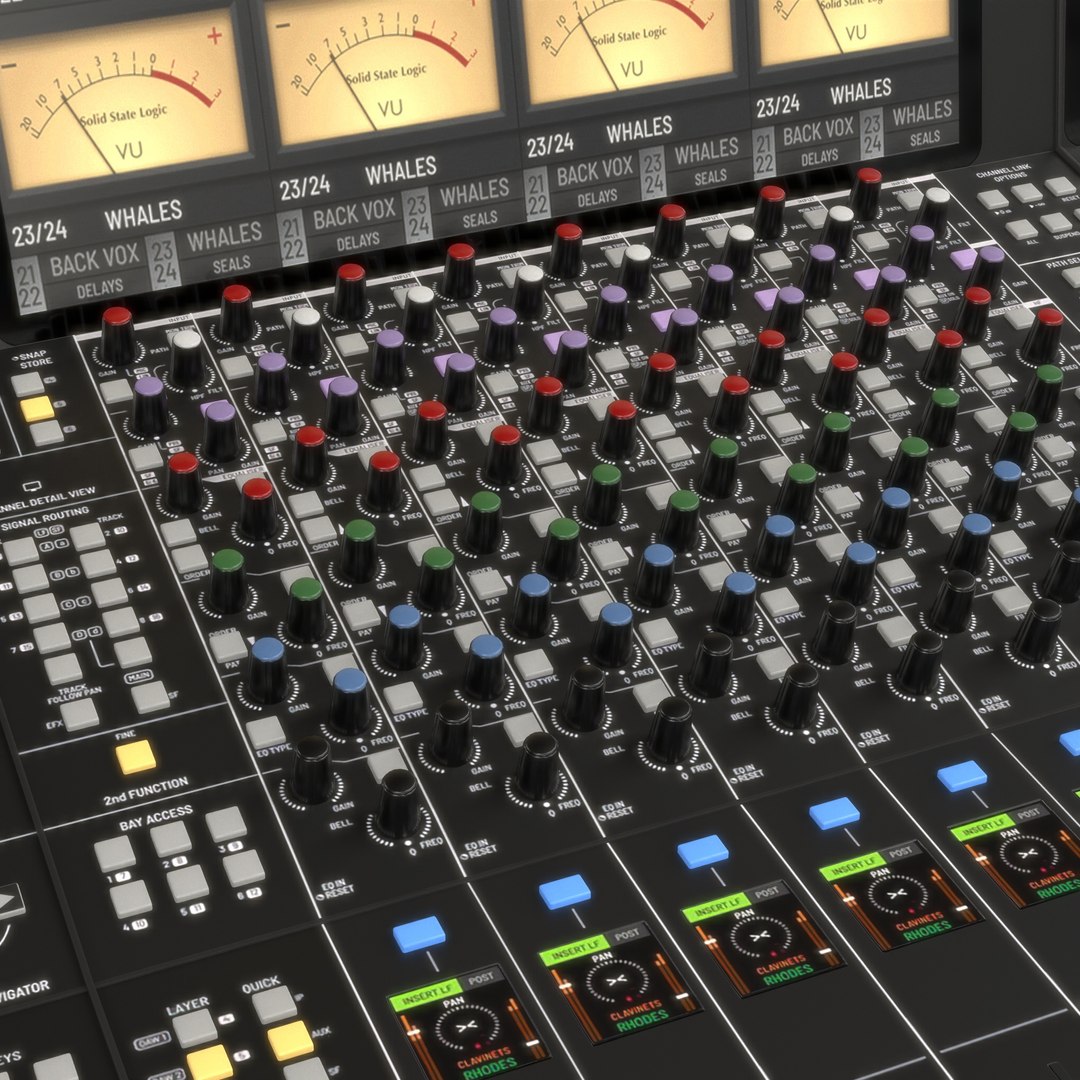Adjust the white HPF FILT knob on first channel
The height and width of the screenshot is (1080, 1080).
coord(187,360)
